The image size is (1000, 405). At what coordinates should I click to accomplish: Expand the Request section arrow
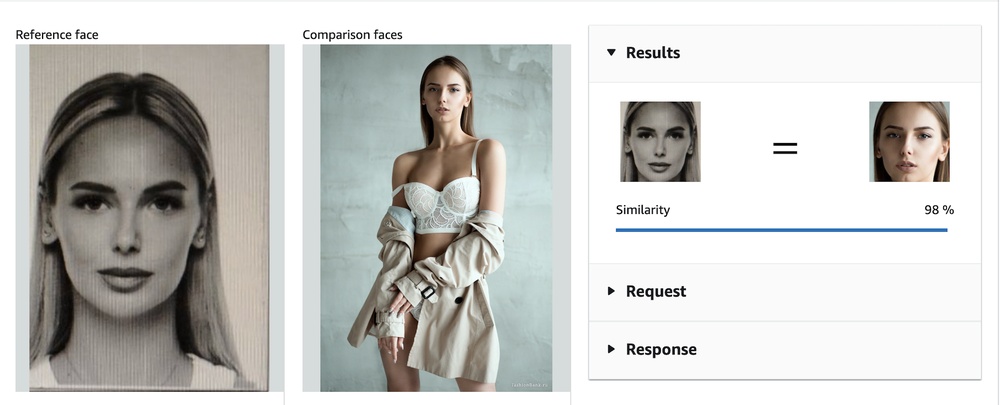pos(611,291)
